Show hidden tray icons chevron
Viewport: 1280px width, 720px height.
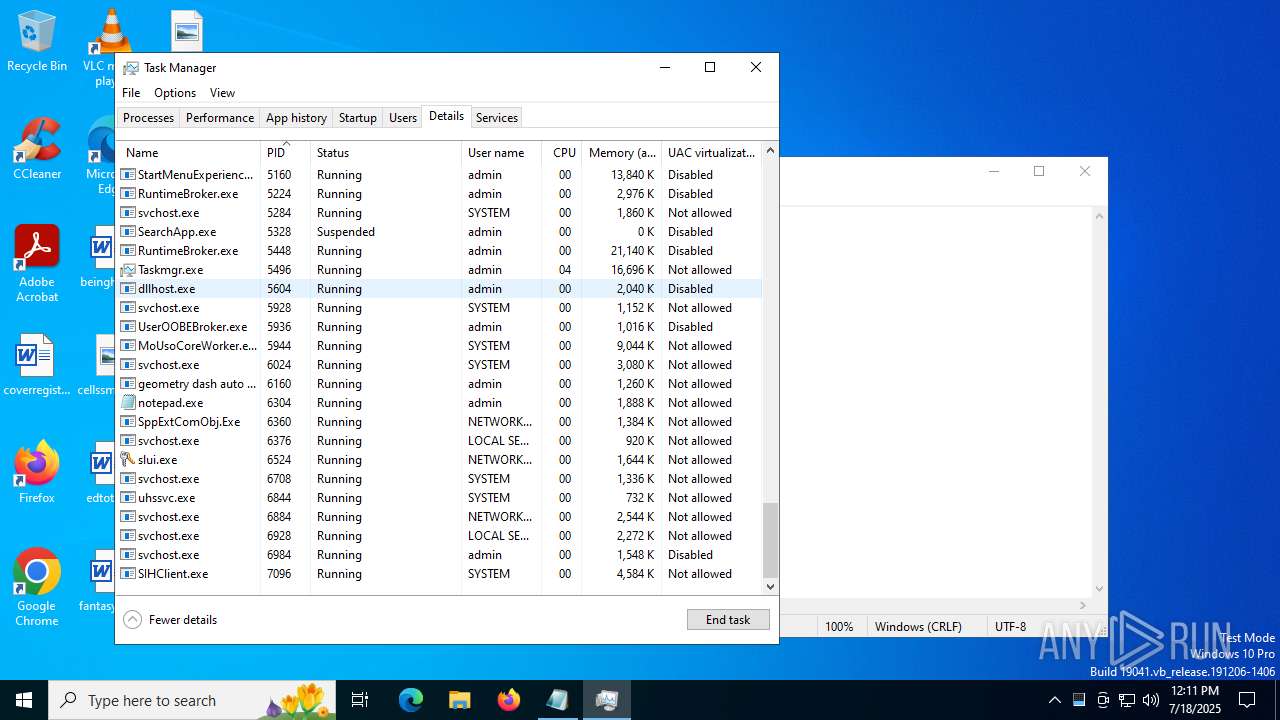pyautogui.click(x=1054, y=700)
